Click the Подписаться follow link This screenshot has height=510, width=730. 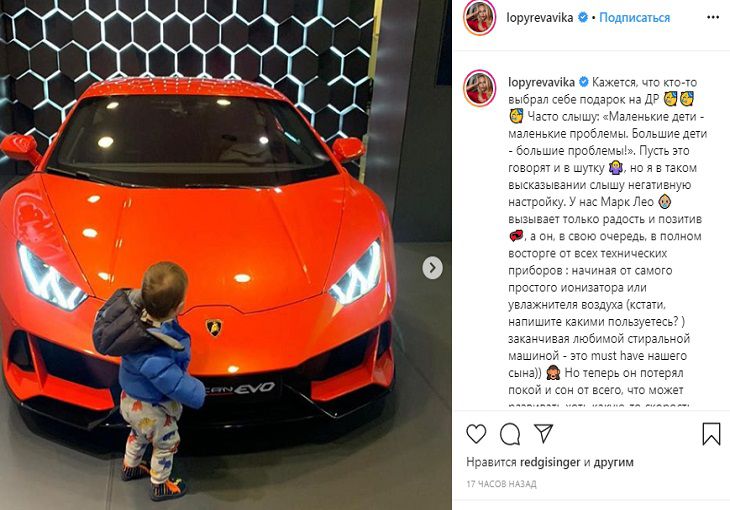point(634,18)
